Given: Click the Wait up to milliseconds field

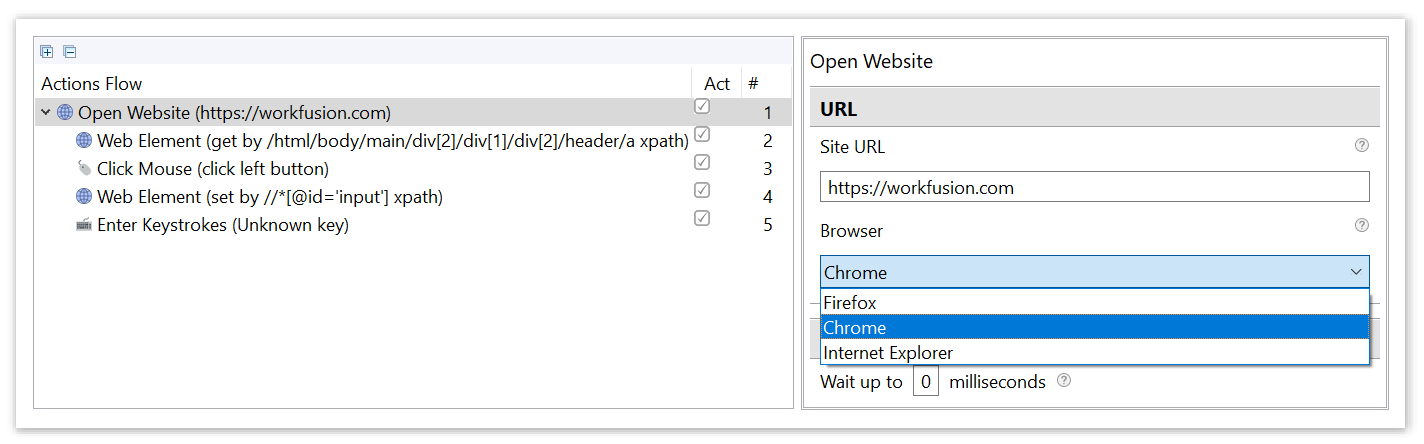Looking at the screenshot, I should pos(926,381).
